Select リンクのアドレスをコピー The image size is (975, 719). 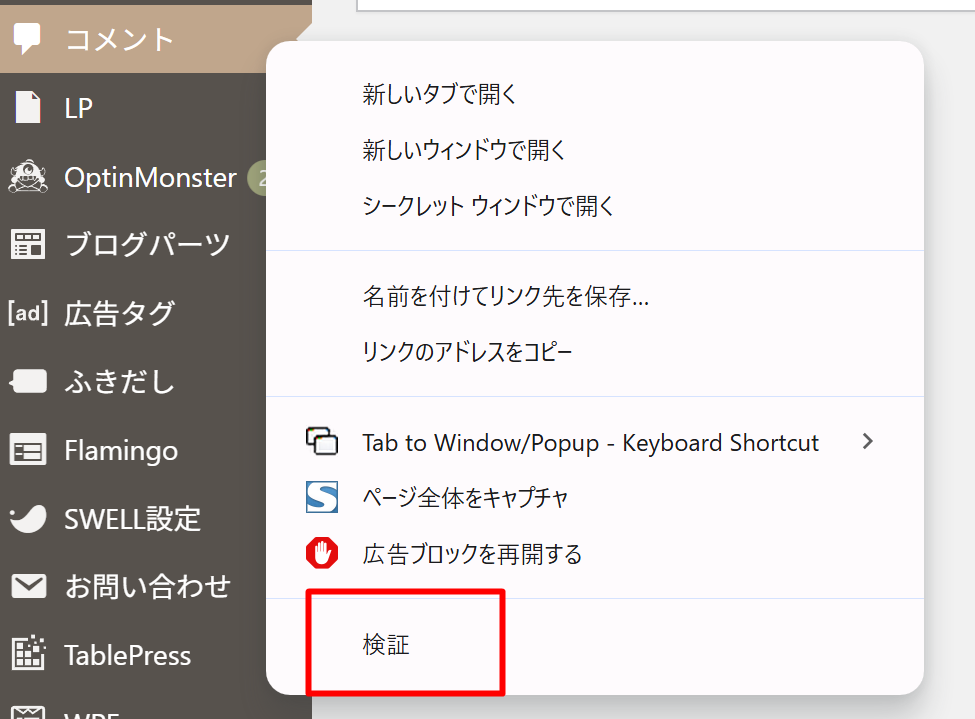467,353
